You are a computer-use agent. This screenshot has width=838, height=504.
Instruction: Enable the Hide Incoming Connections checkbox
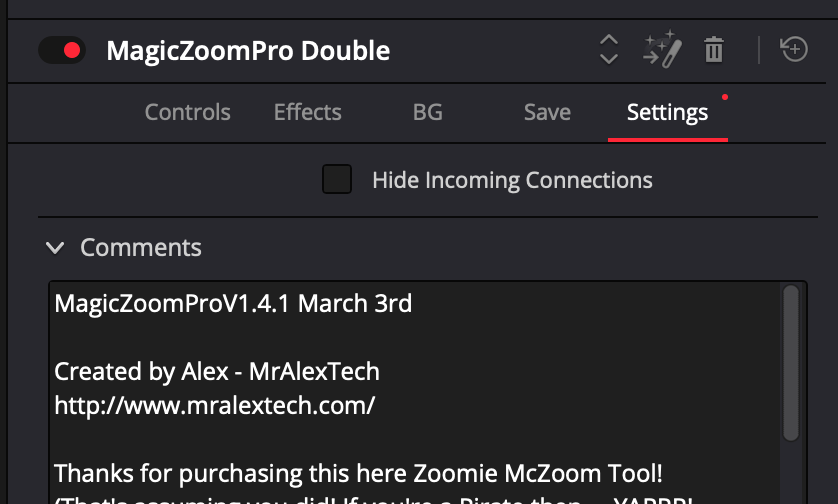(337, 180)
